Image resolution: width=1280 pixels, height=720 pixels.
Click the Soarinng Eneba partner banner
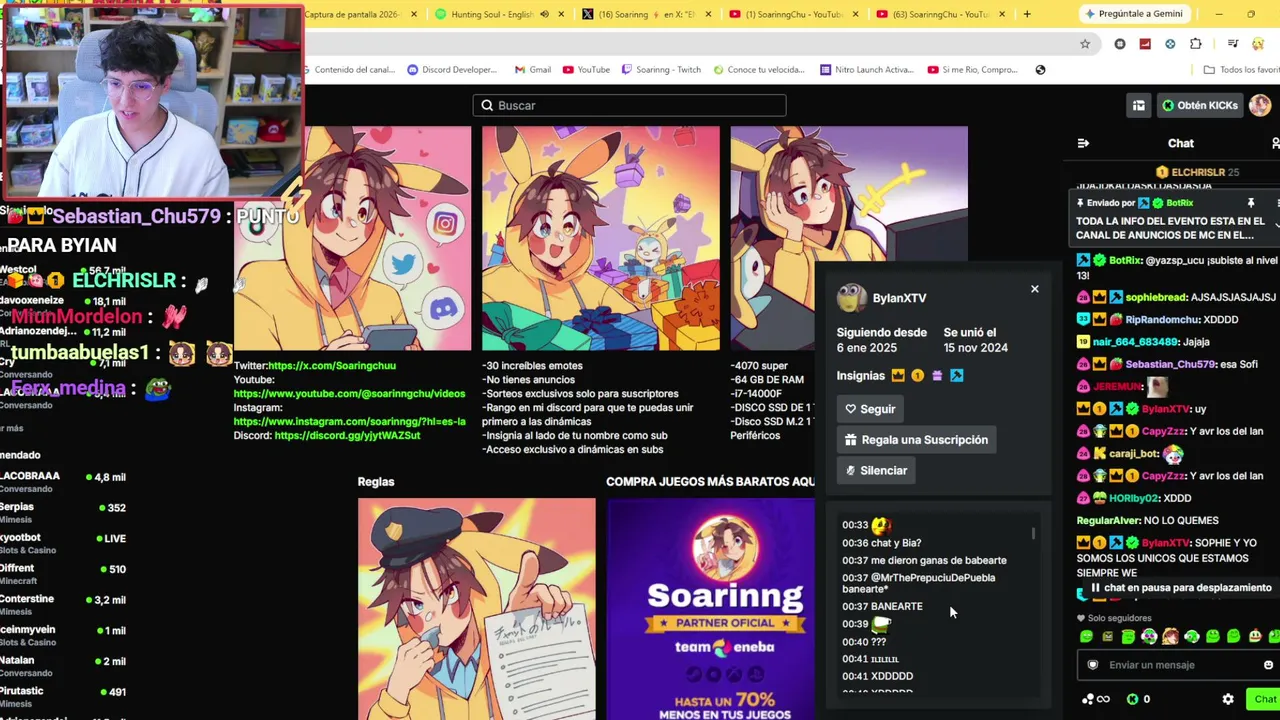tap(710, 608)
